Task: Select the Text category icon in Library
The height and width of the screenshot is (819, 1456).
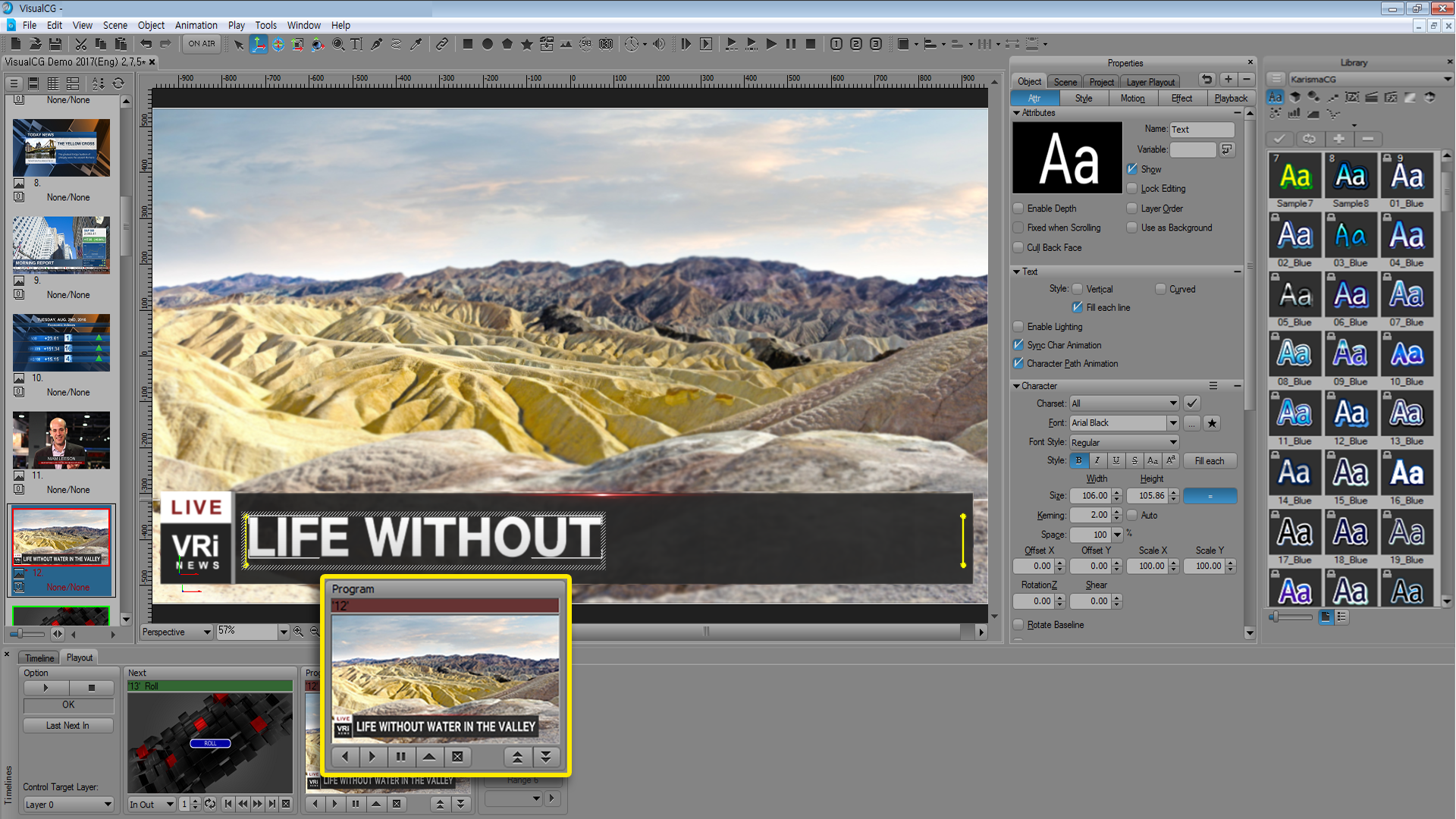Action: [x=1276, y=97]
